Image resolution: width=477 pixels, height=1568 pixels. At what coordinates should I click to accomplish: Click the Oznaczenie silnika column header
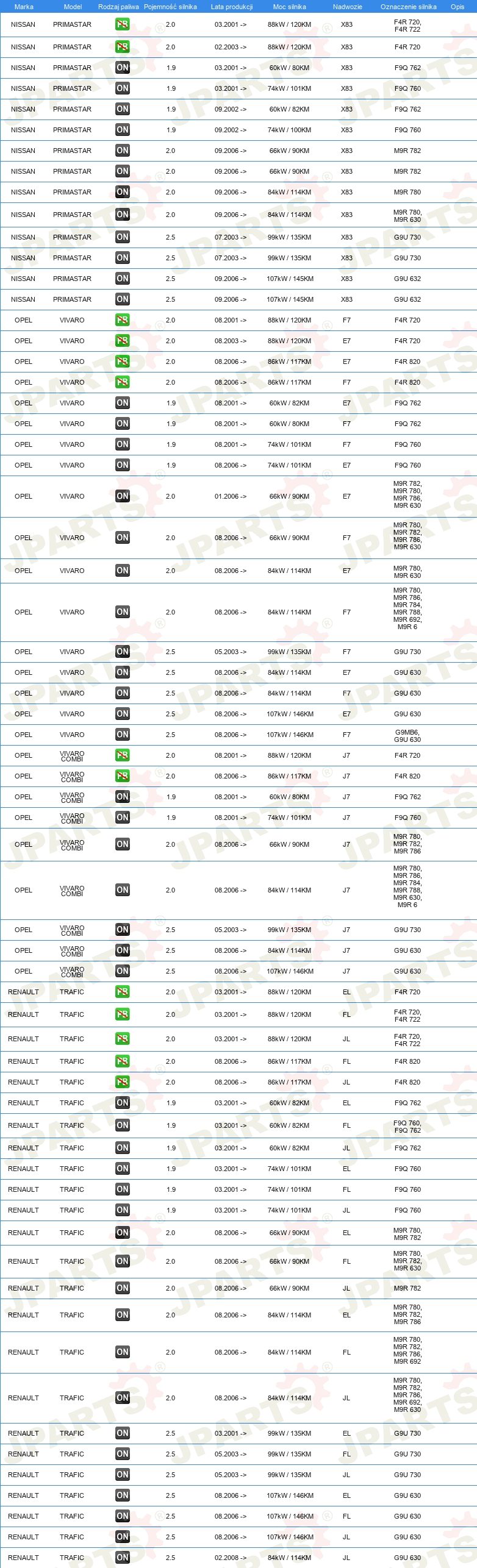pos(409,7)
